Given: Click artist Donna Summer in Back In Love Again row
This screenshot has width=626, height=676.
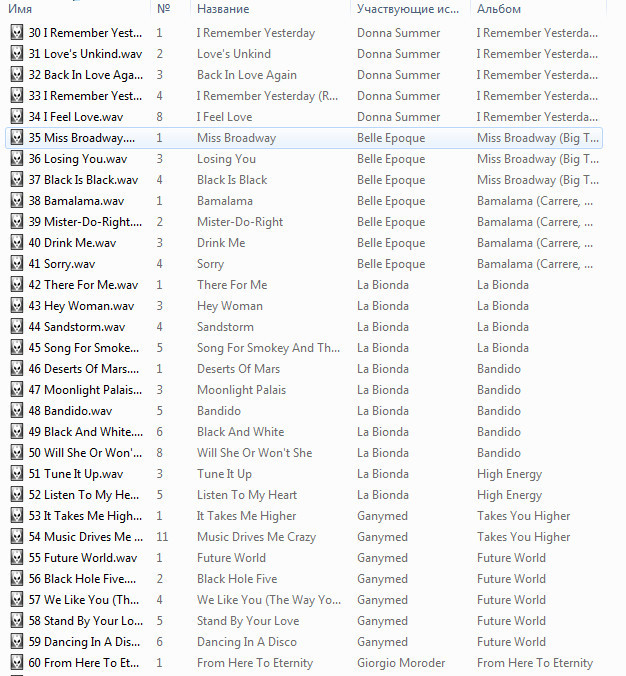Looking at the screenshot, I should coord(399,75).
